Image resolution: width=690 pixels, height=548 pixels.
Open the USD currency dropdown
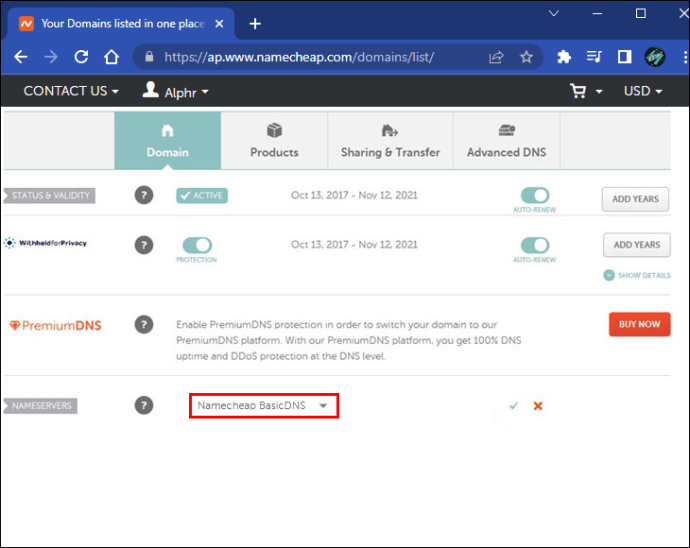coord(643,91)
